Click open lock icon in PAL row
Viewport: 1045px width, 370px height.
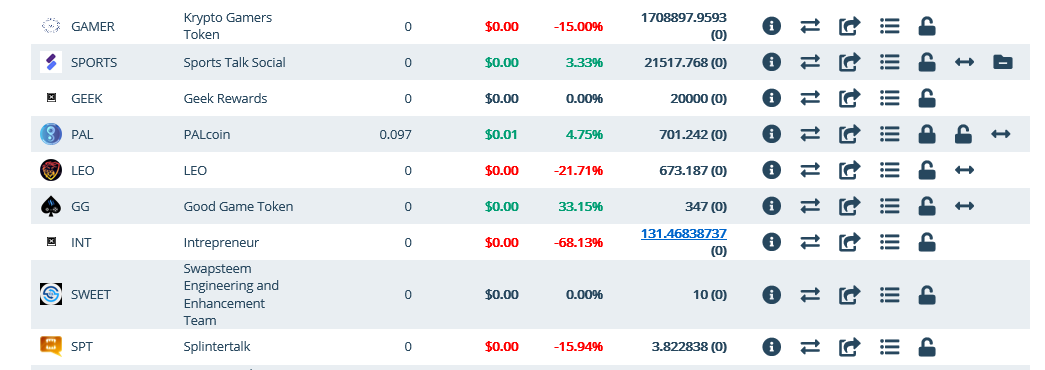click(962, 135)
